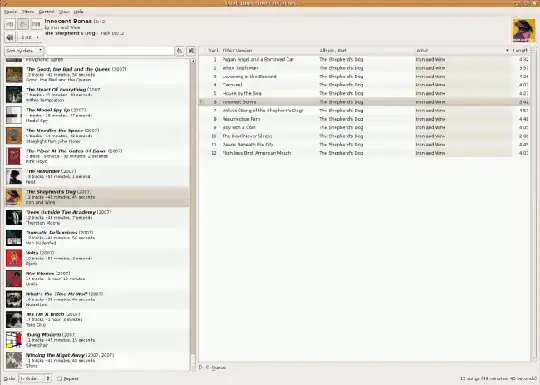The width and height of the screenshot is (540, 385).
Task: Open the Control menu
Action: (46, 12)
